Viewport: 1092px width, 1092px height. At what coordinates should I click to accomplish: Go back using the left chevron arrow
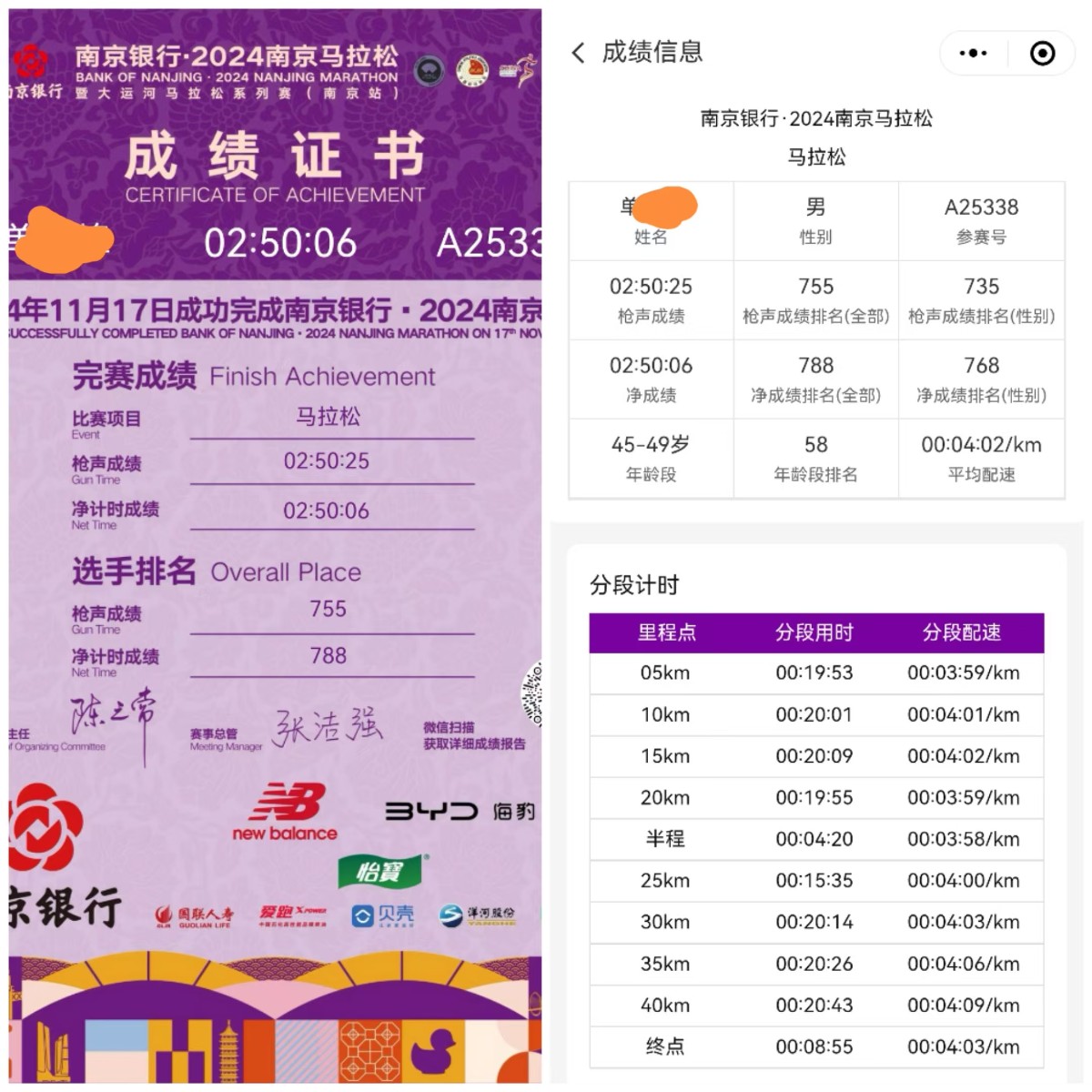tap(578, 53)
